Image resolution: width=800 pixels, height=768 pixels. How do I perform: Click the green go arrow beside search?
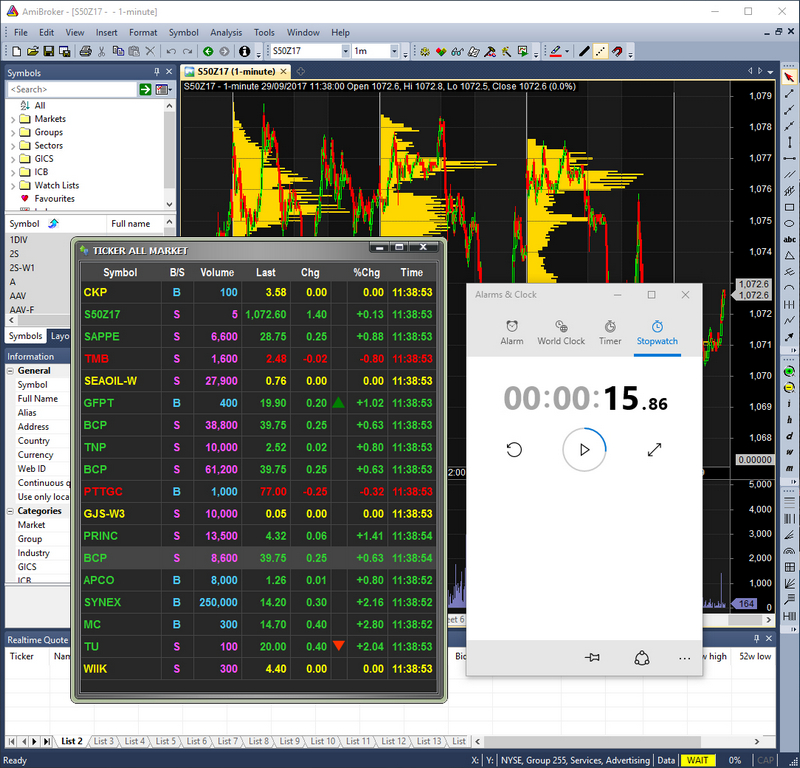coord(145,90)
